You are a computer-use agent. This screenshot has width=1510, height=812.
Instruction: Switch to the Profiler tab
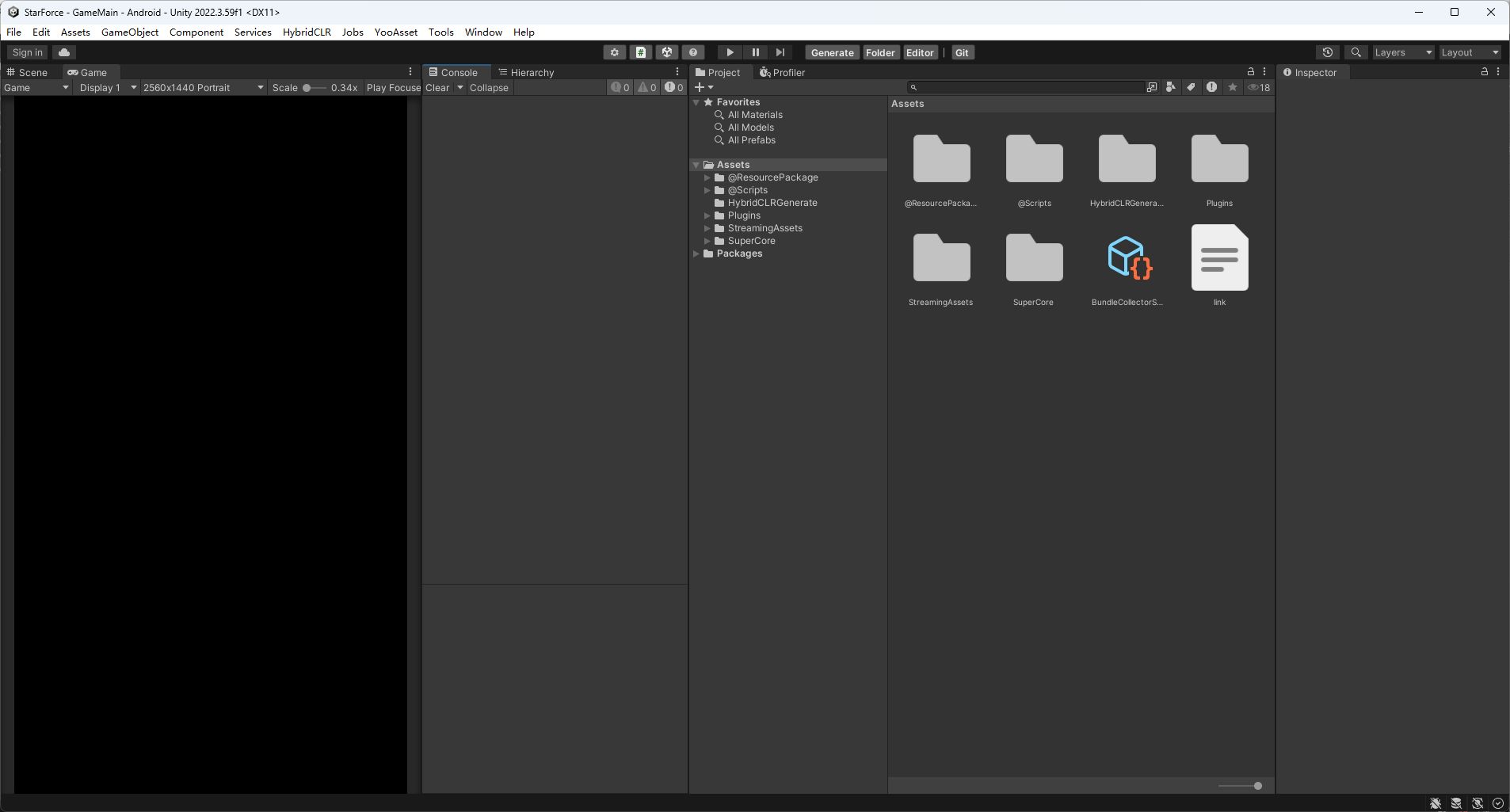[x=782, y=72]
